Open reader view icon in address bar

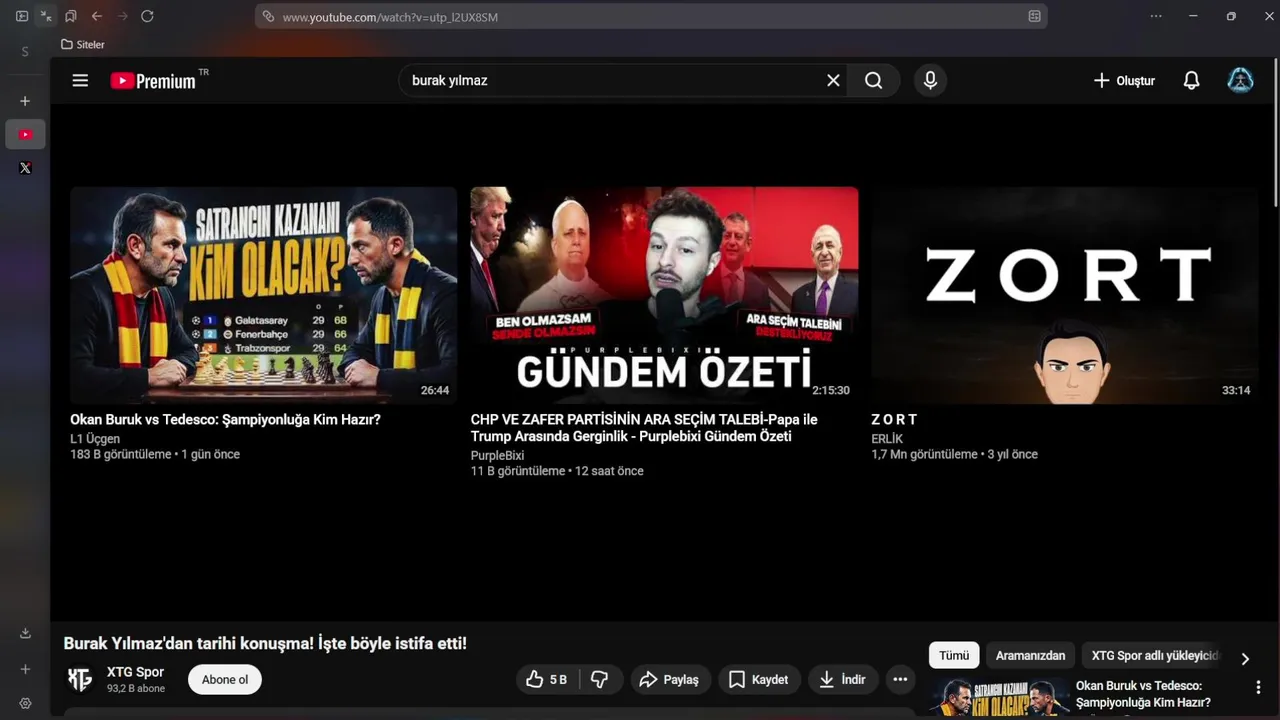click(1035, 17)
